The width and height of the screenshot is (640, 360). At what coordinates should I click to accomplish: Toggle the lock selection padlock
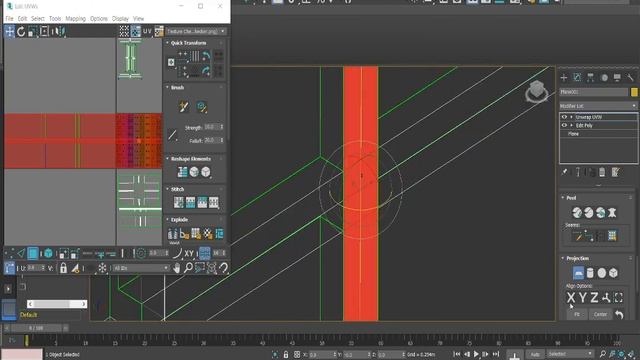[63, 268]
